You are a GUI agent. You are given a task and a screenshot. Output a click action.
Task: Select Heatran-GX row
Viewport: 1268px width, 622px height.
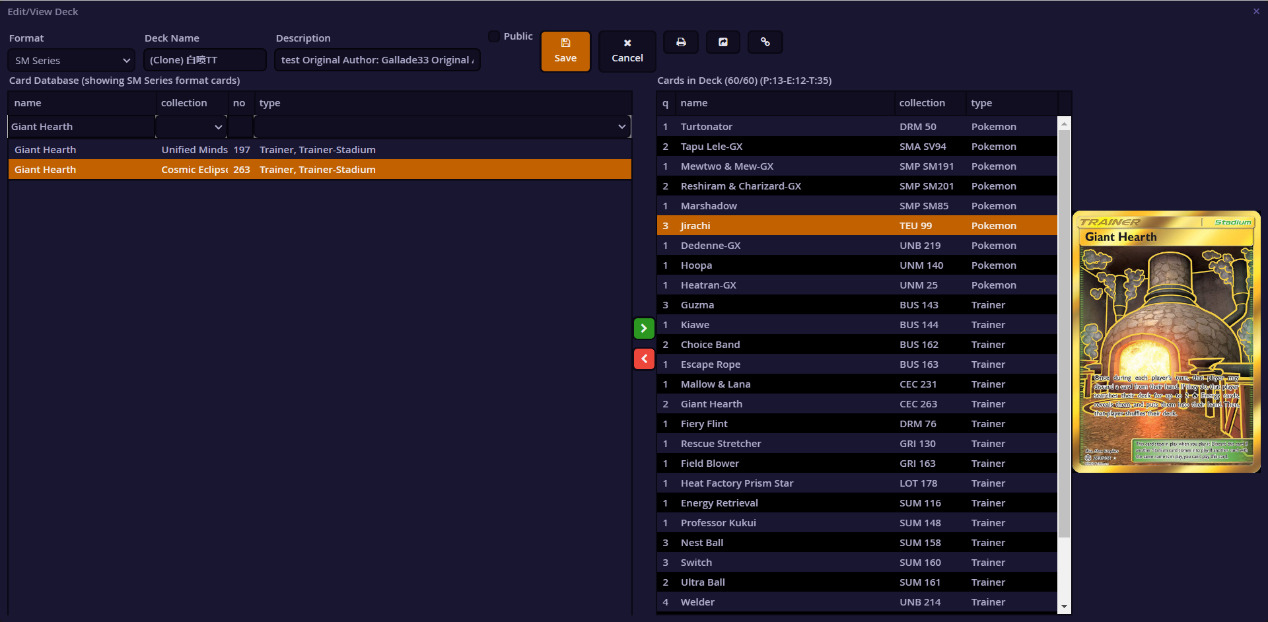coord(857,285)
